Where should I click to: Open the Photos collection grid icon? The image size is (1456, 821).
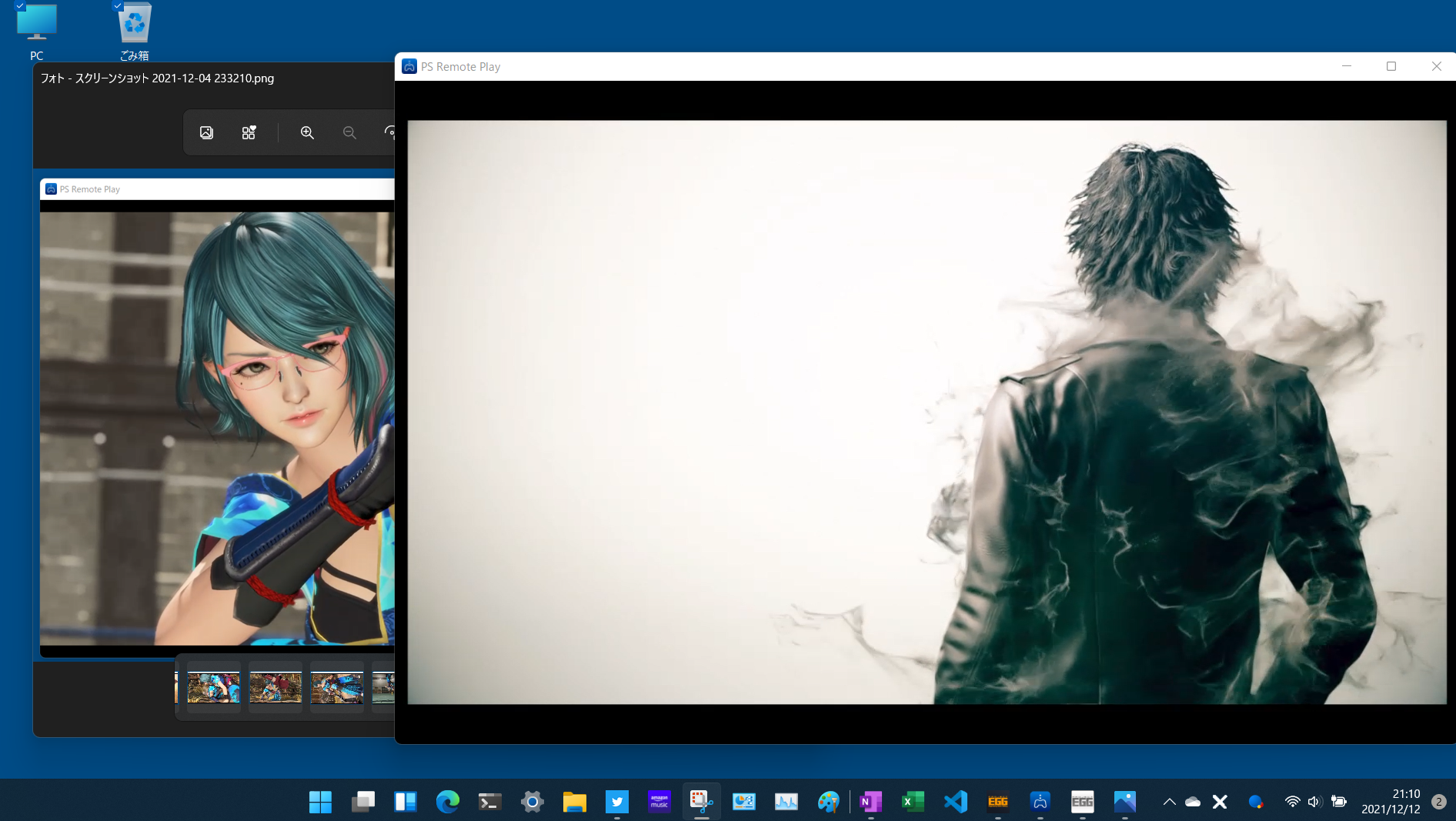(x=249, y=132)
